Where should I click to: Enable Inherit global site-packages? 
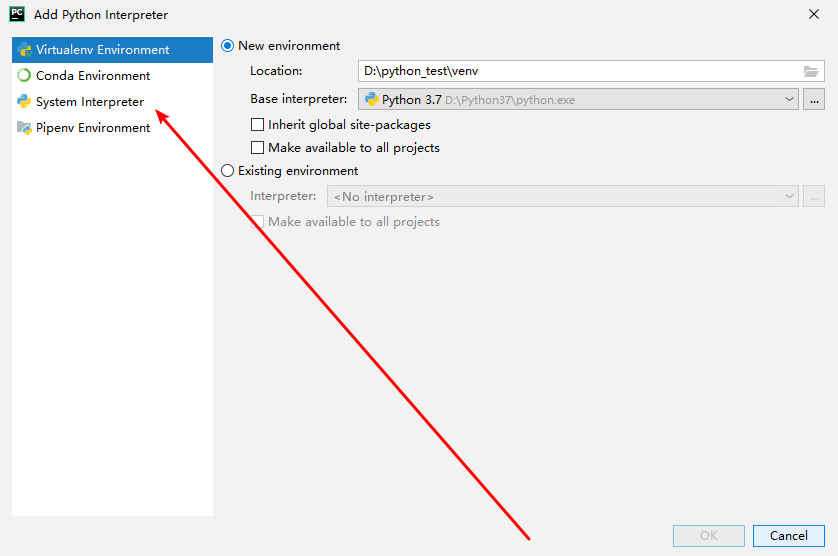(258, 125)
